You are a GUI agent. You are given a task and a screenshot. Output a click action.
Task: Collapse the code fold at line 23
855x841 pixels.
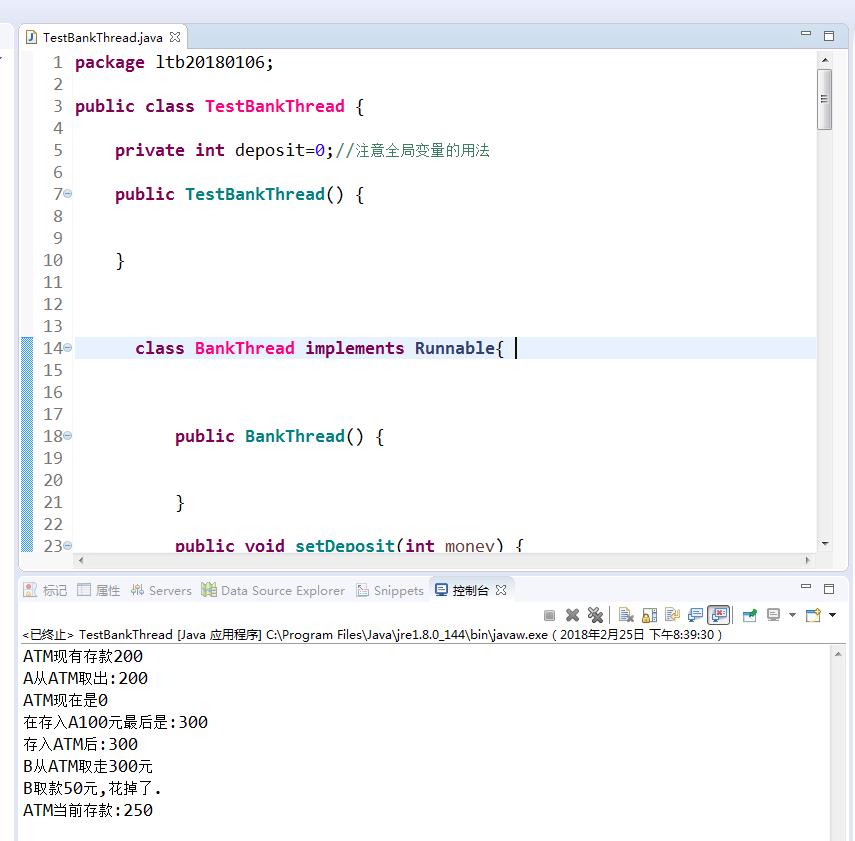point(68,545)
